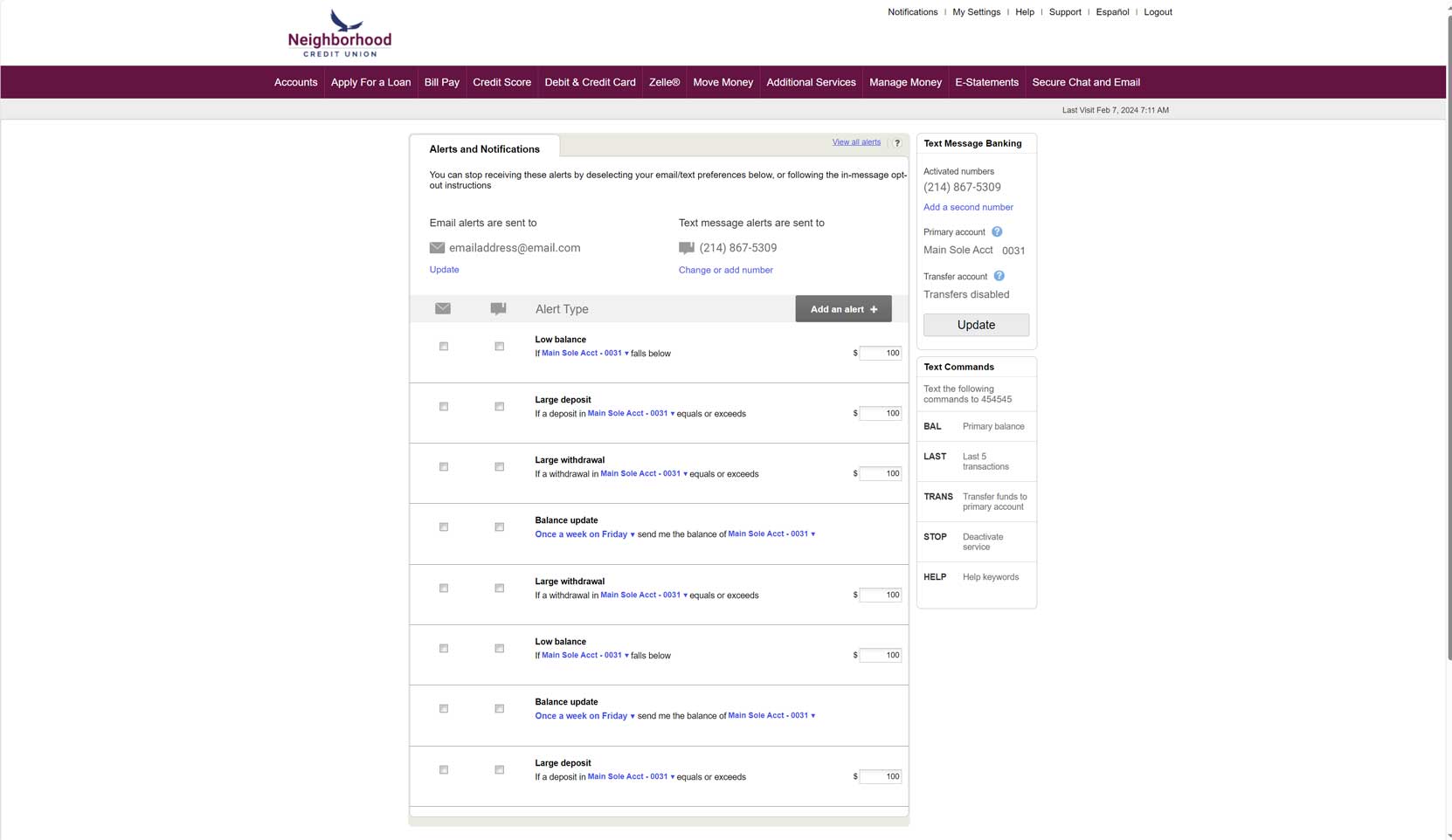
Task: Click the Primary account help icon
Action: tap(997, 232)
